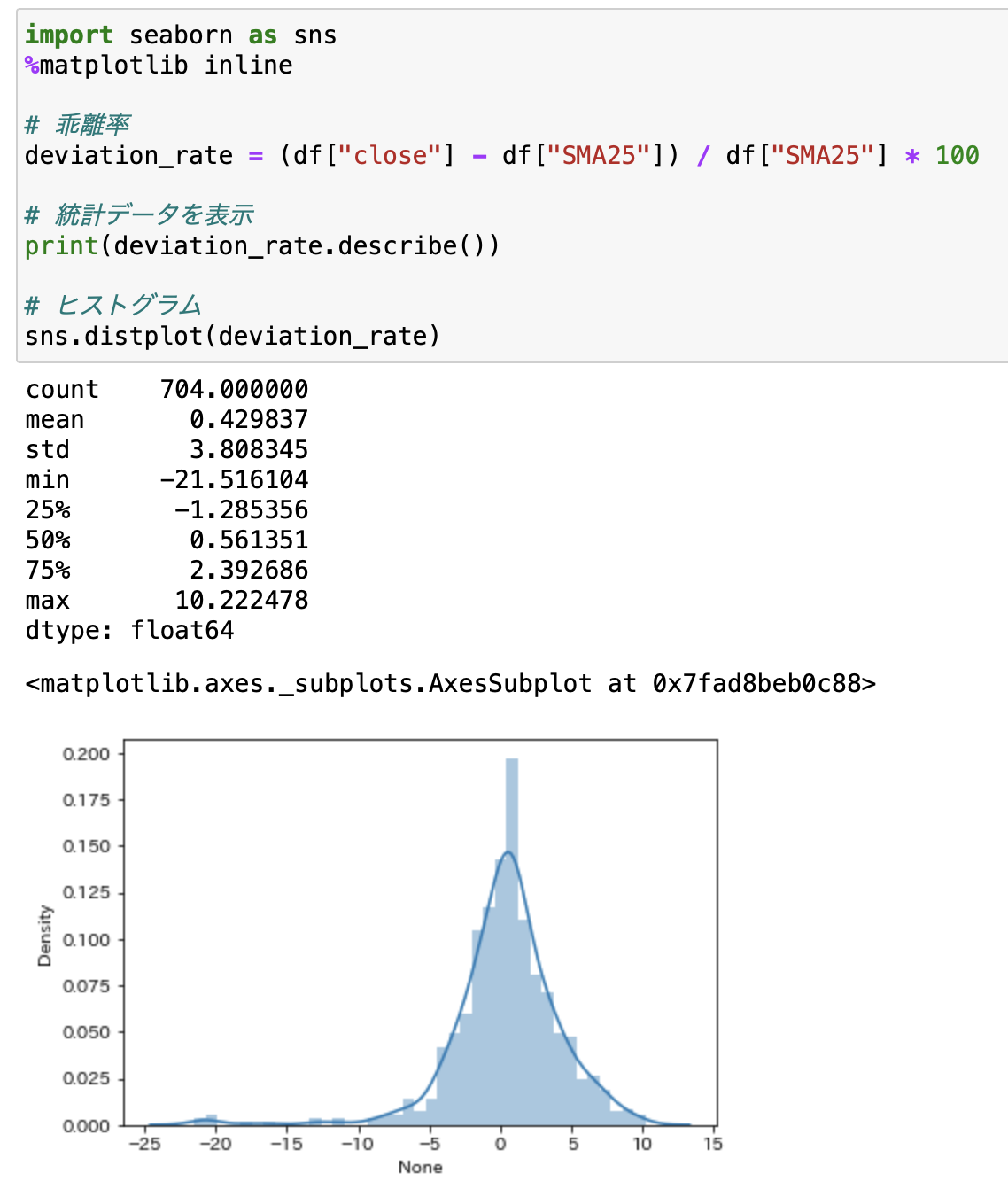
Task: Place cursor on %matplotlib inline line
Action: tap(159, 66)
